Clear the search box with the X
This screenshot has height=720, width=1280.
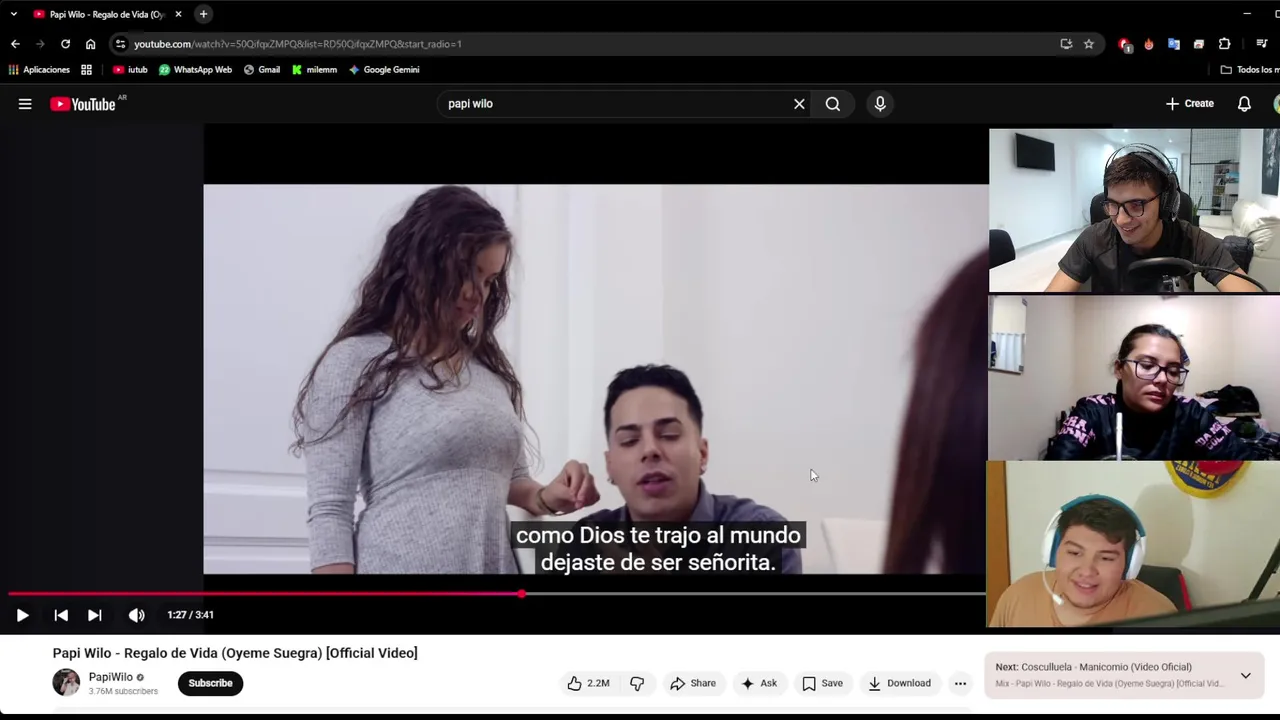(799, 104)
